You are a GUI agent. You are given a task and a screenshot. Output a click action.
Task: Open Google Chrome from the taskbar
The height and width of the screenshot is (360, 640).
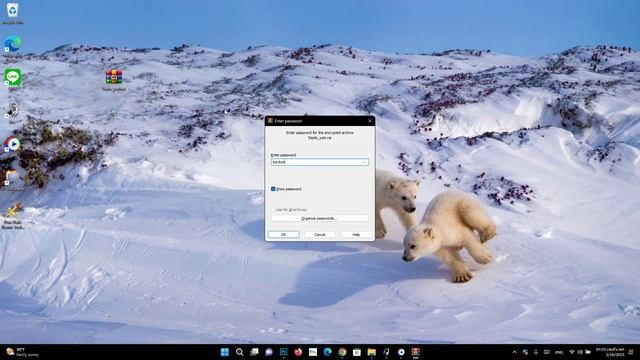(x=342, y=352)
